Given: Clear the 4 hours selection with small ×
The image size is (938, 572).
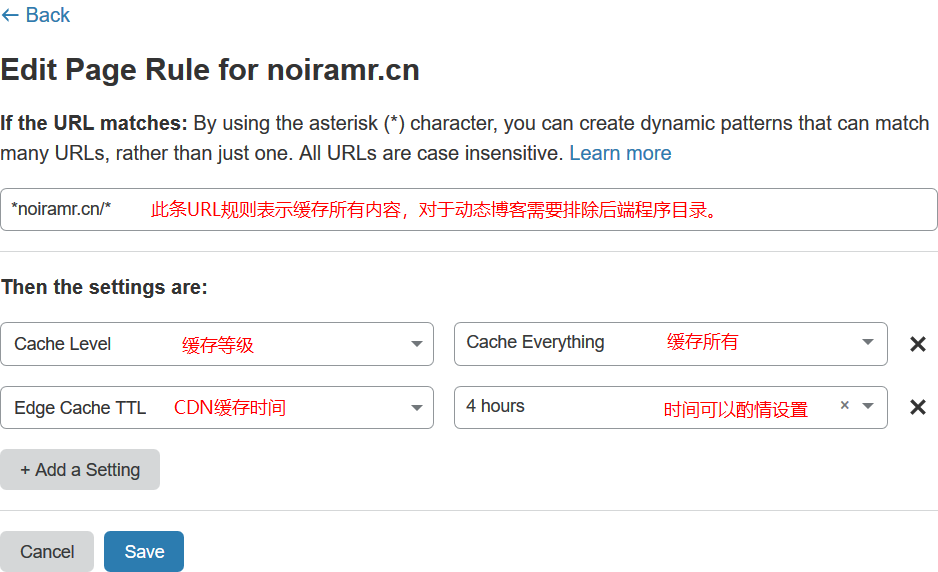Looking at the screenshot, I should 845,406.
